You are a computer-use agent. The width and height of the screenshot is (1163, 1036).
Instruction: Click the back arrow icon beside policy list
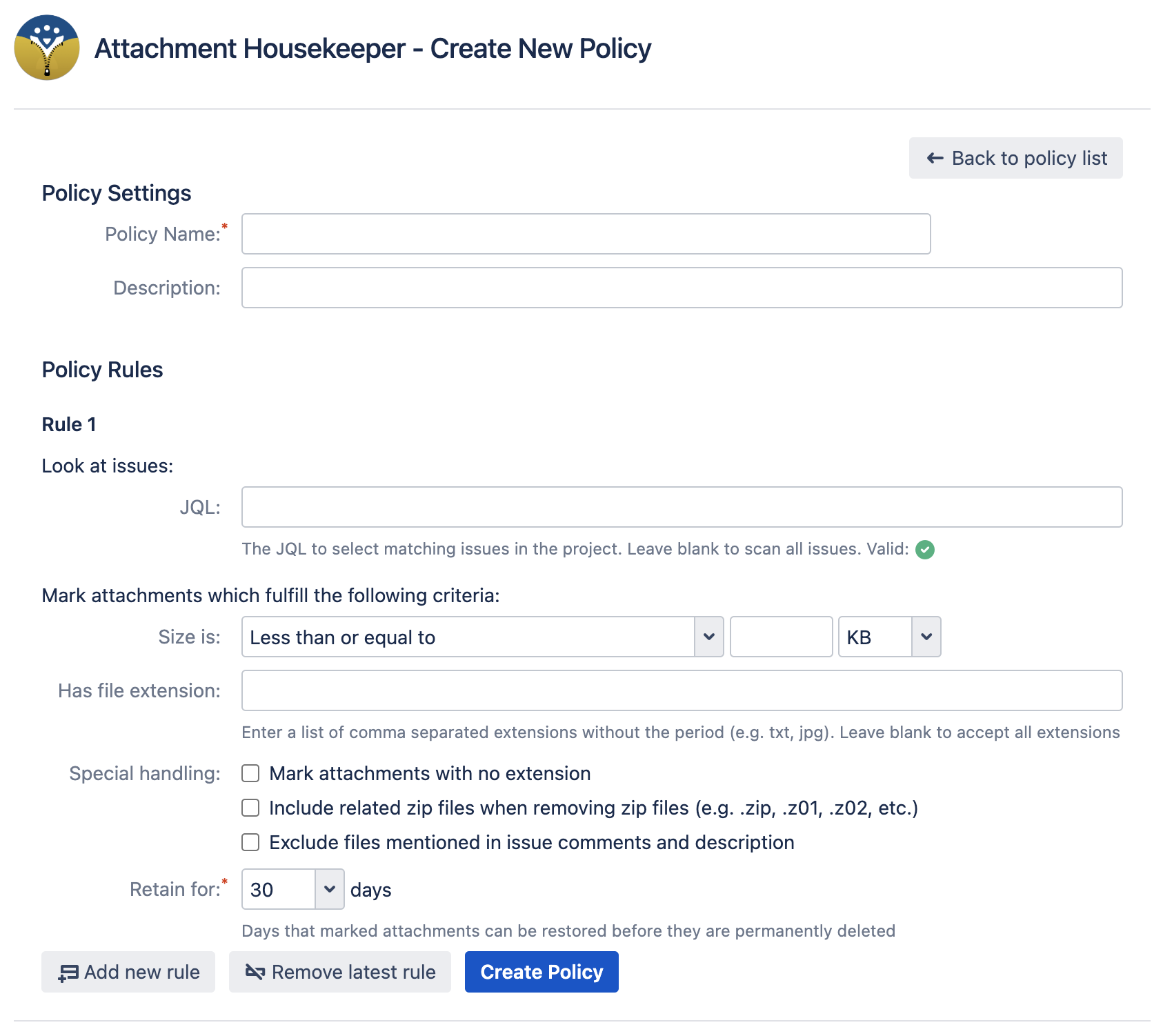935,158
